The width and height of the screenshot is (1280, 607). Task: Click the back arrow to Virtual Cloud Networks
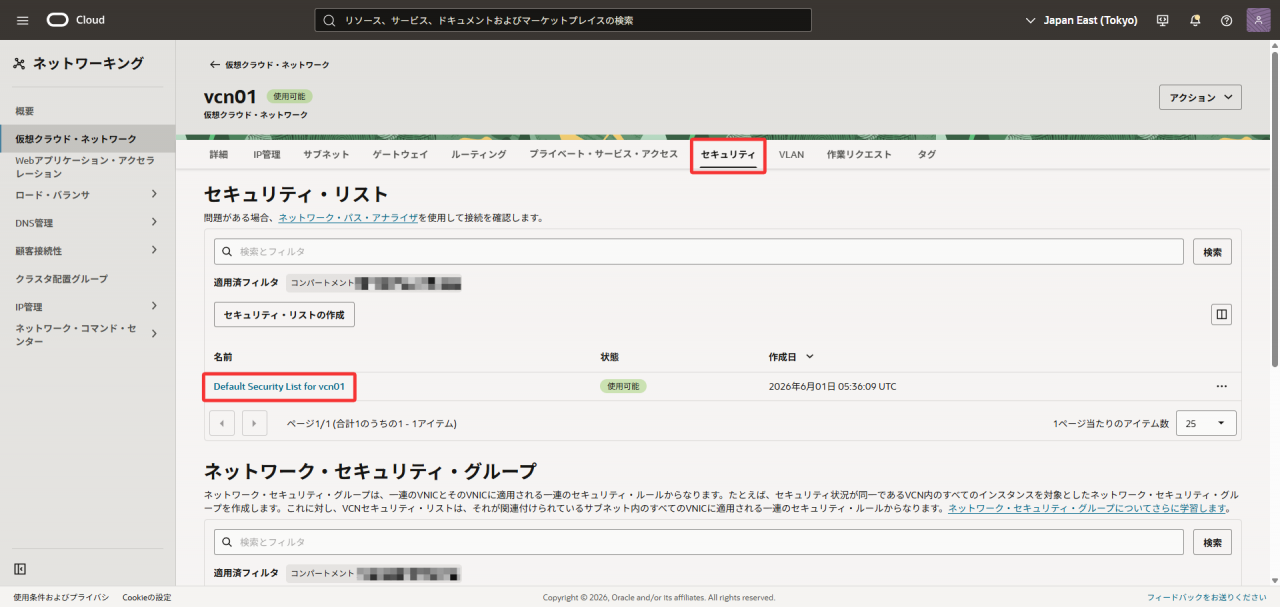pyautogui.click(x=214, y=64)
